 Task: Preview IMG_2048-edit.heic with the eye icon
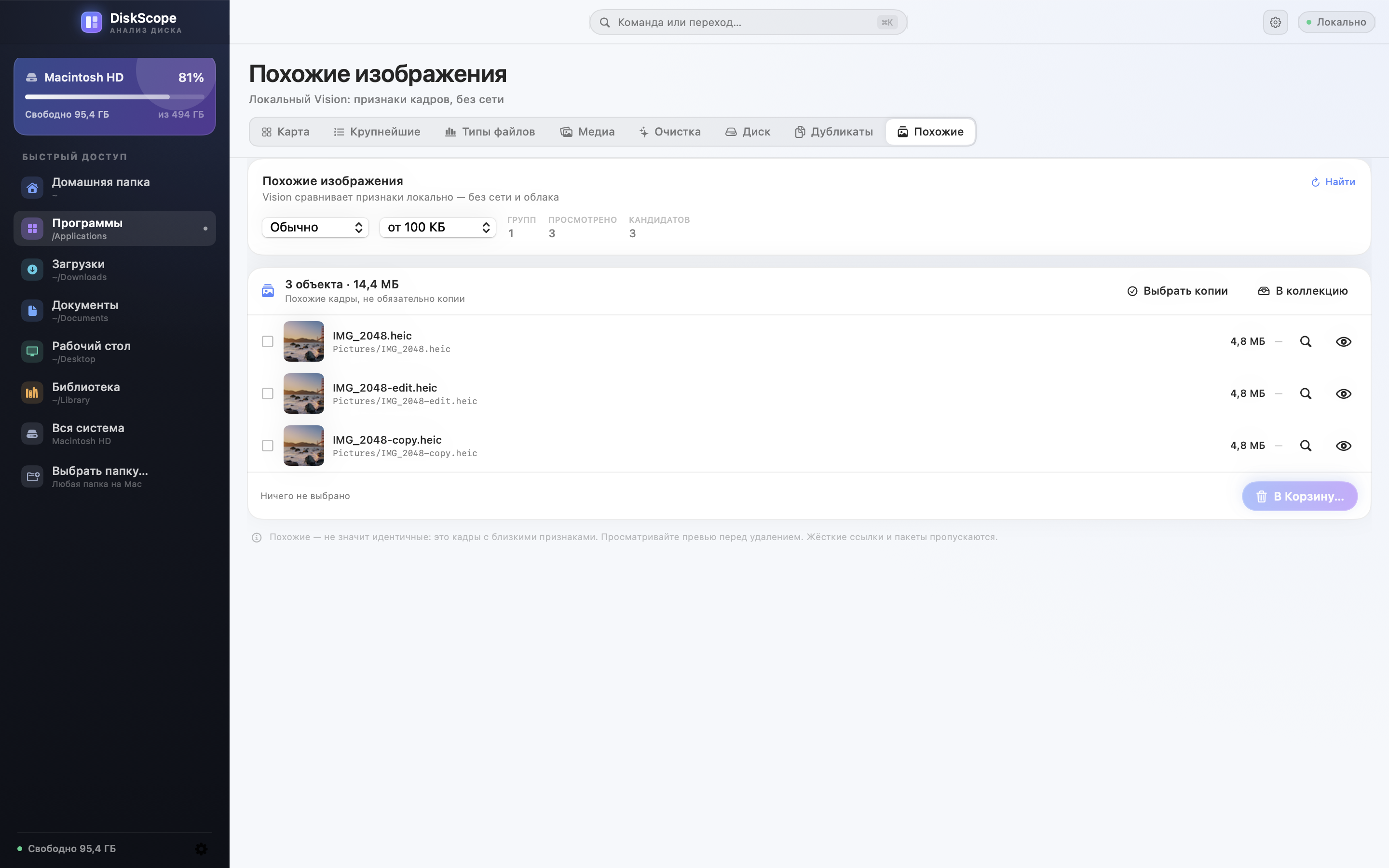click(x=1344, y=394)
